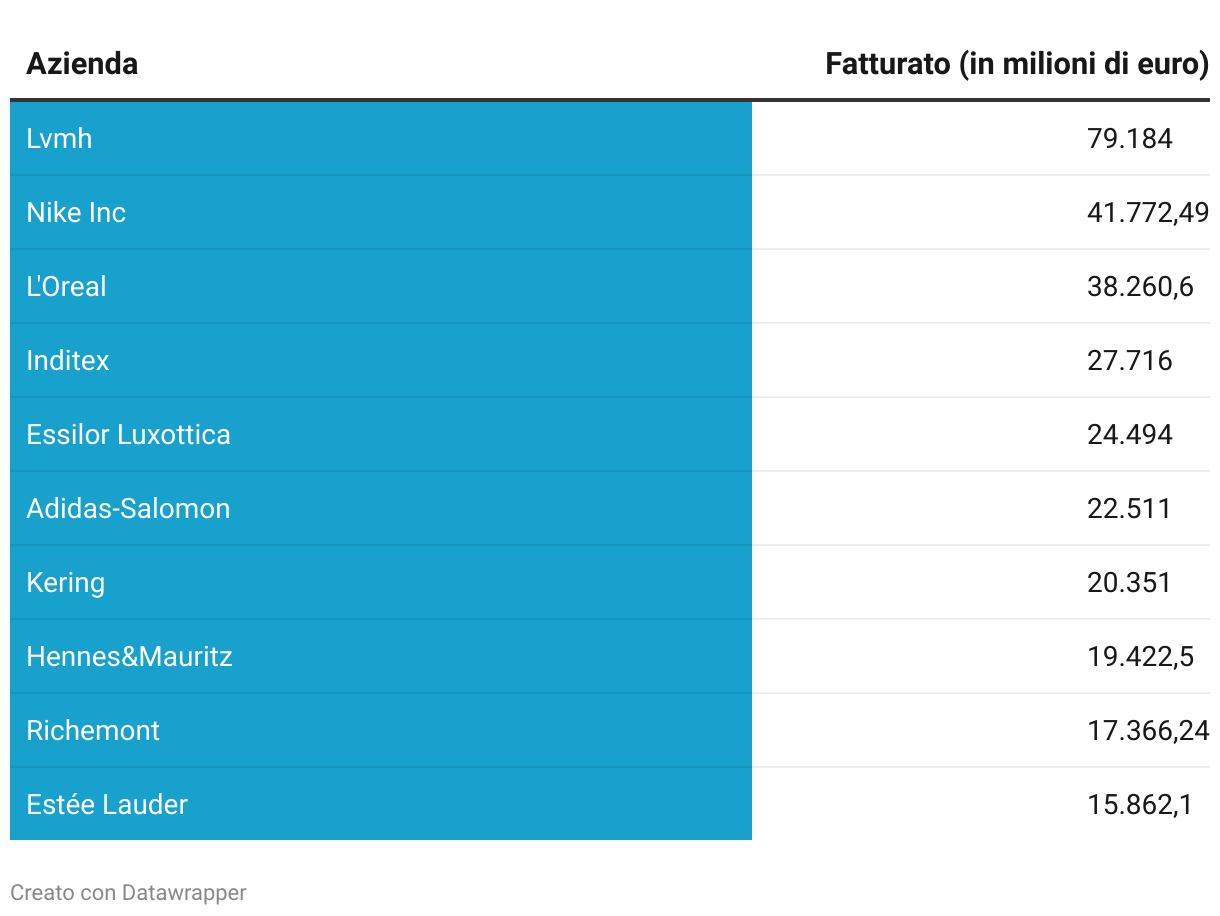Select the 41.772,49 revenue figure
The height and width of the screenshot is (916, 1220).
(1147, 212)
